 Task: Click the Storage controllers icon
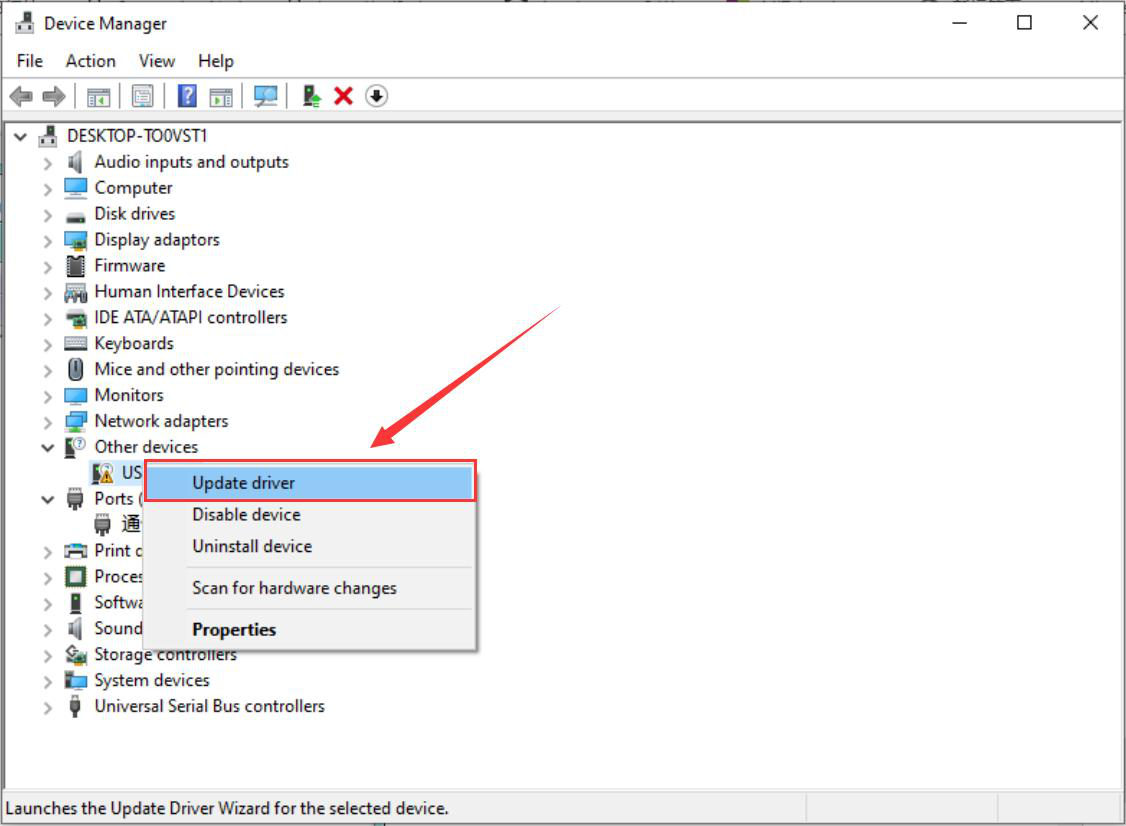point(75,654)
